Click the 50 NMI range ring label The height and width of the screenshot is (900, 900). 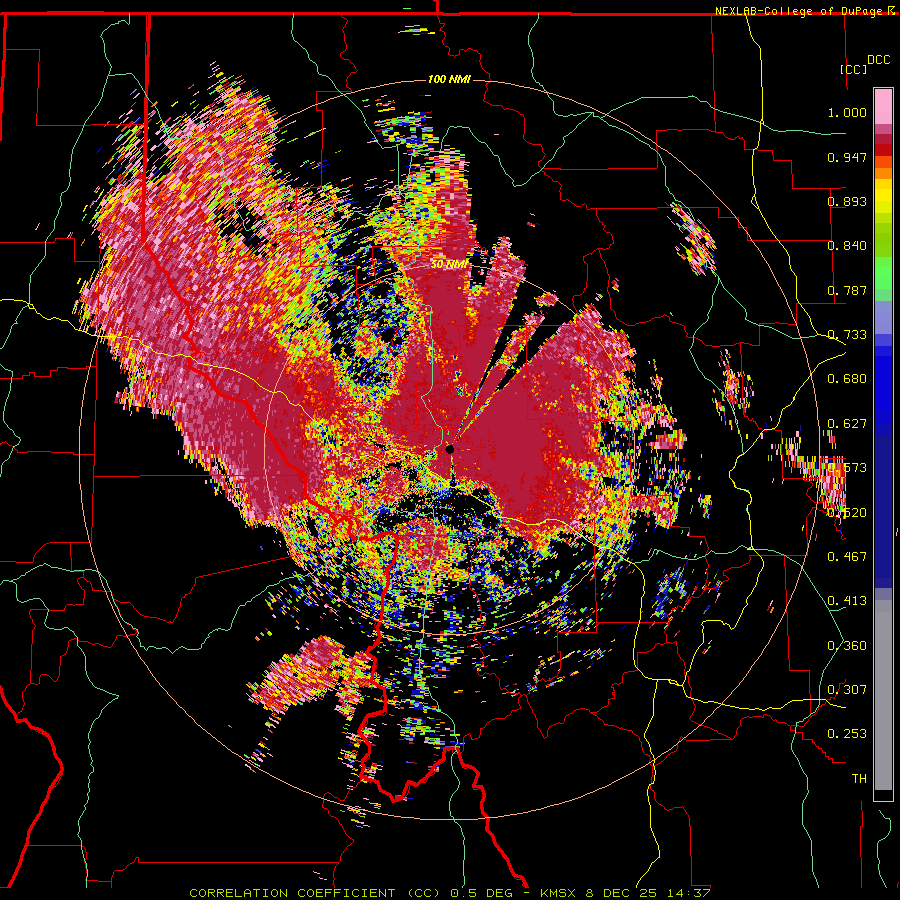click(450, 265)
